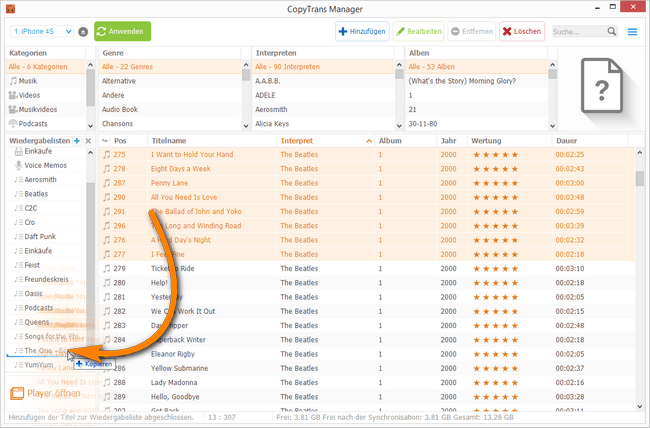650x428 pixels.
Task: Sort by Interpret column header
Action: [325, 141]
